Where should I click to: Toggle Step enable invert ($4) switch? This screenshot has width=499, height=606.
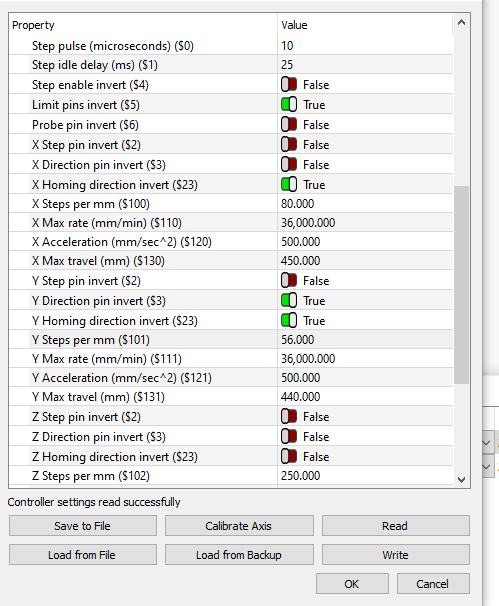pos(289,85)
